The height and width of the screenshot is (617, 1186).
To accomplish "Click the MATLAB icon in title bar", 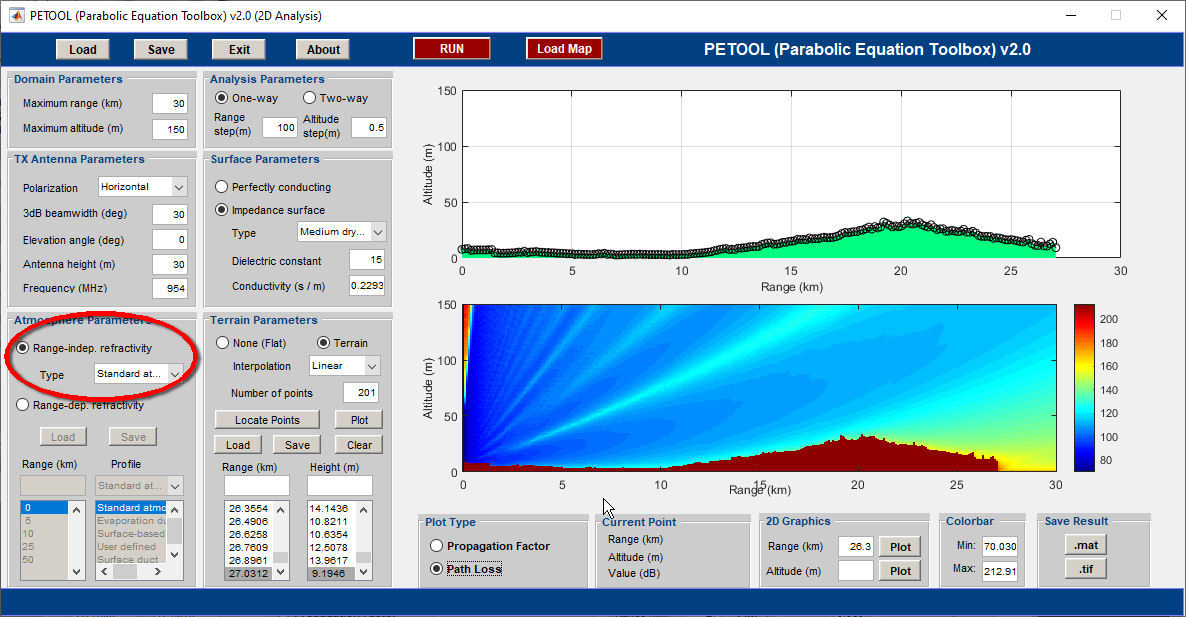I will click(15, 15).
